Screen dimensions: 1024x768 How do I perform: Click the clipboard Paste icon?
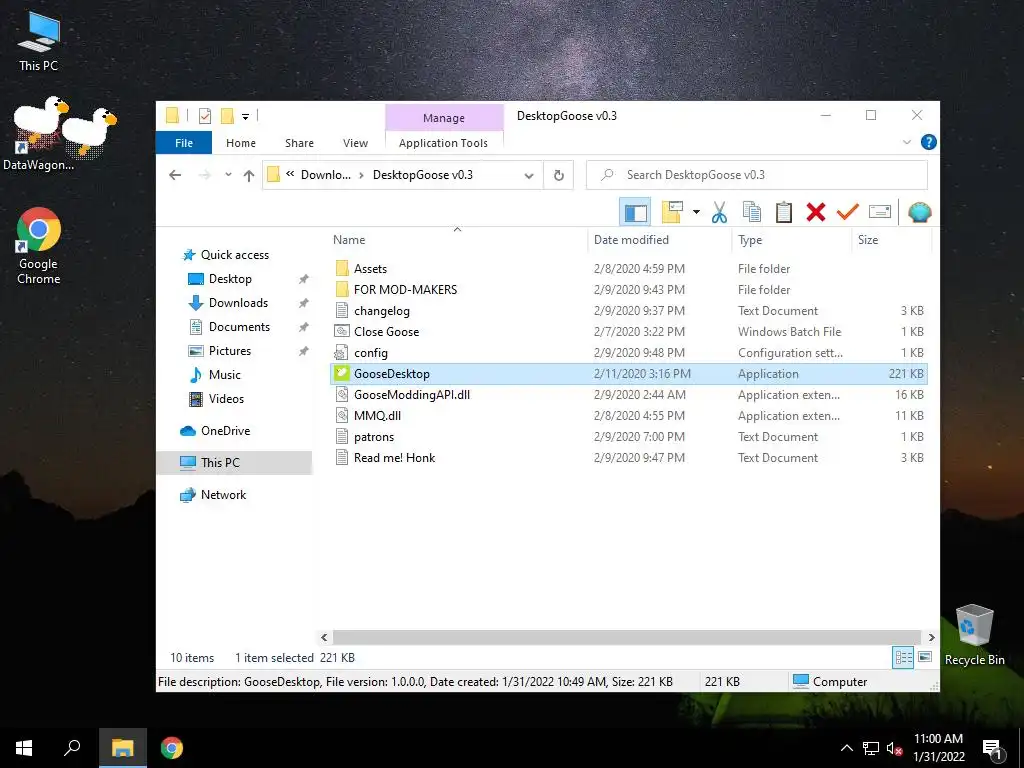click(784, 212)
